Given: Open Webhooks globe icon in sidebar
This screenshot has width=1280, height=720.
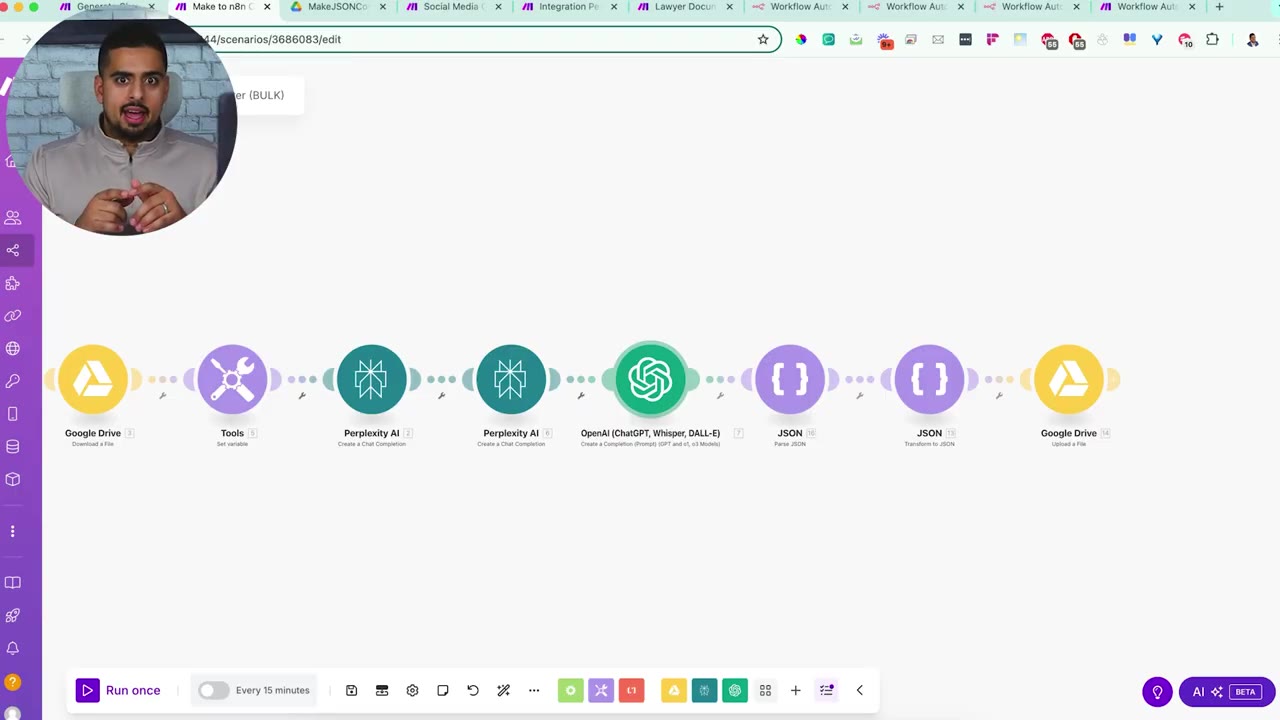Looking at the screenshot, I should pyautogui.click(x=13, y=348).
